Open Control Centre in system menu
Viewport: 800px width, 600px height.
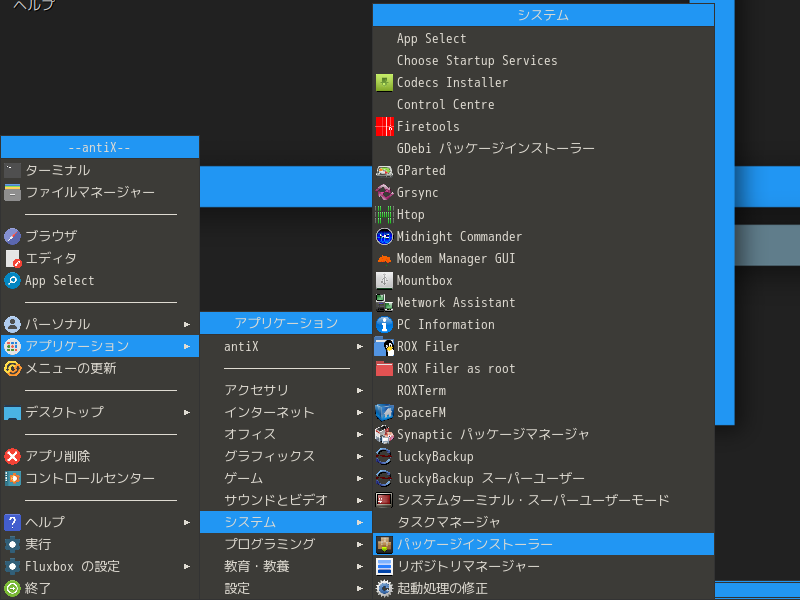[543, 104]
